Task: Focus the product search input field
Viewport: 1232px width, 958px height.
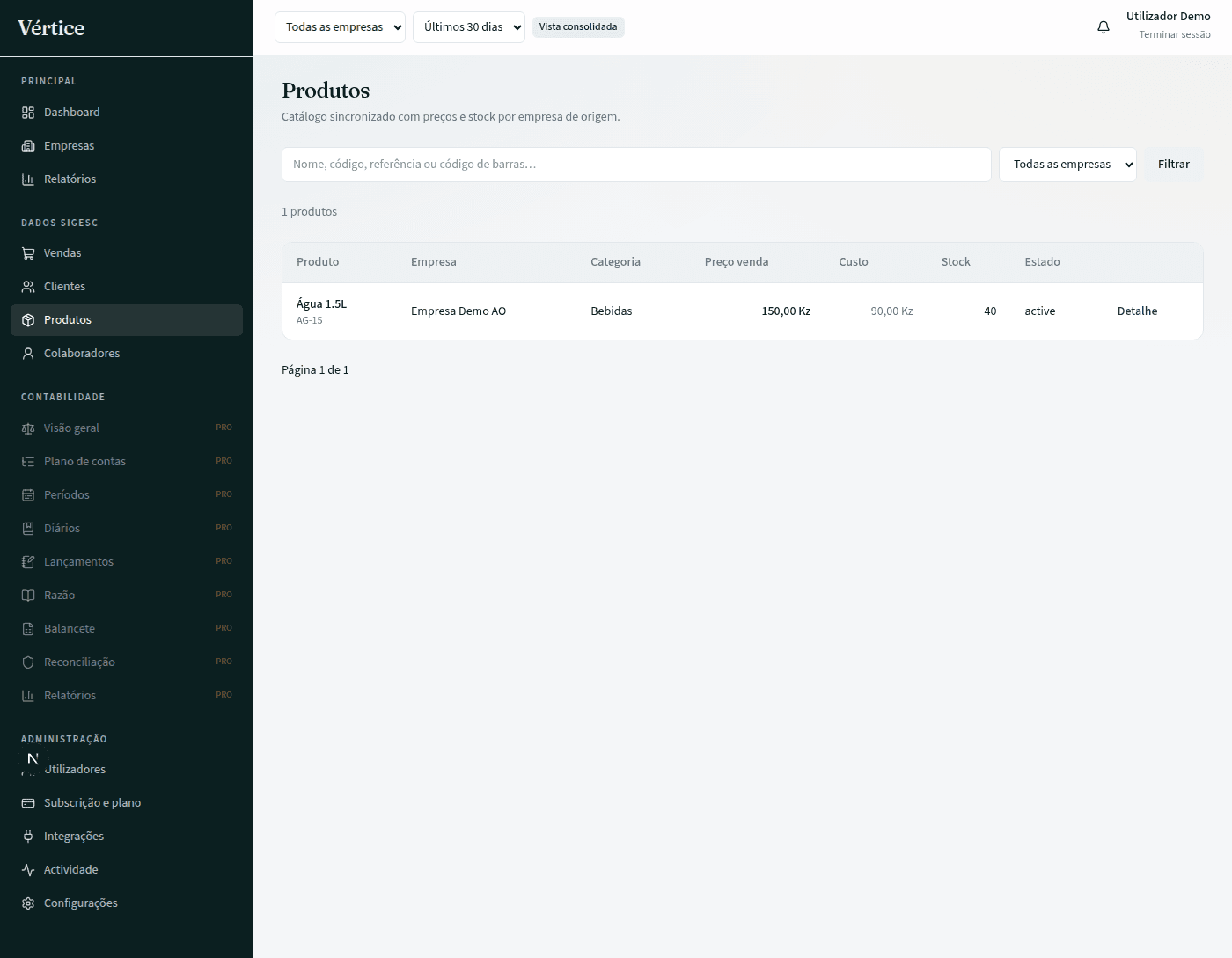Action: click(x=636, y=165)
